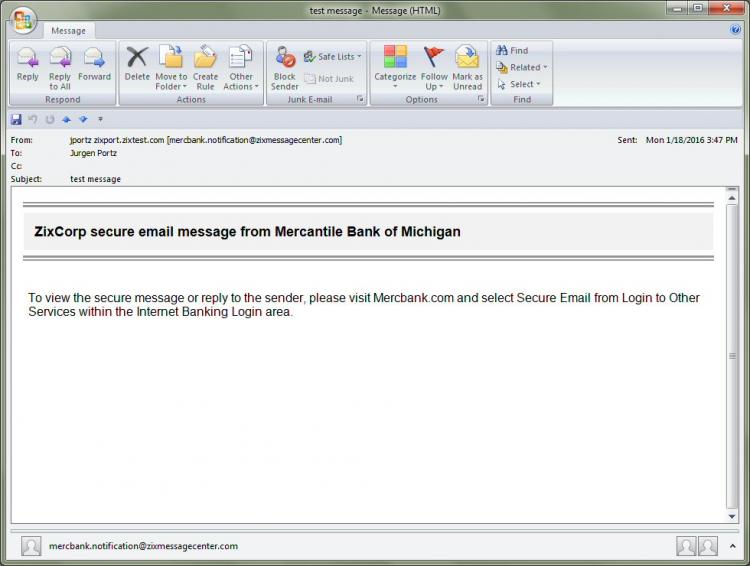Expand the People Pane chevron
Screen dimensions: 750x566
pos(733,546)
